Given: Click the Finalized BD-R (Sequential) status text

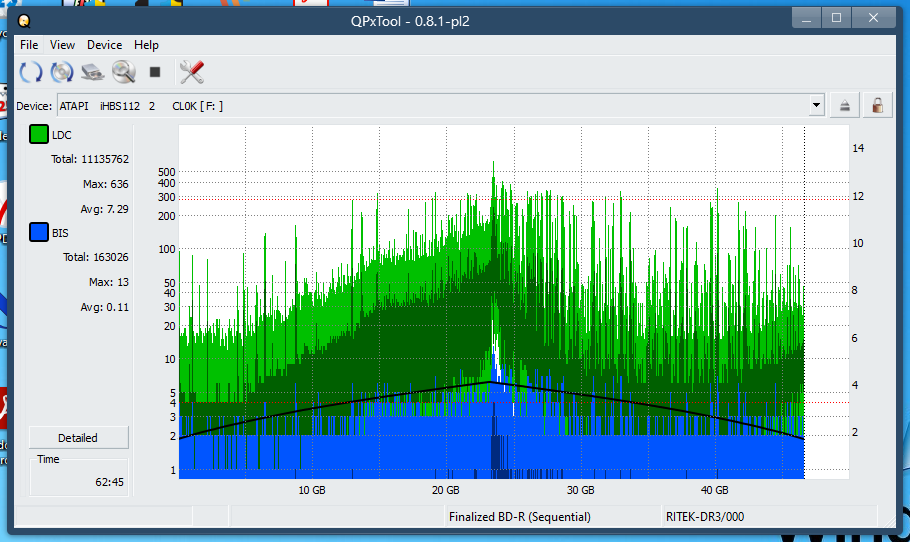Looking at the screenshot, I should (519, 516).
